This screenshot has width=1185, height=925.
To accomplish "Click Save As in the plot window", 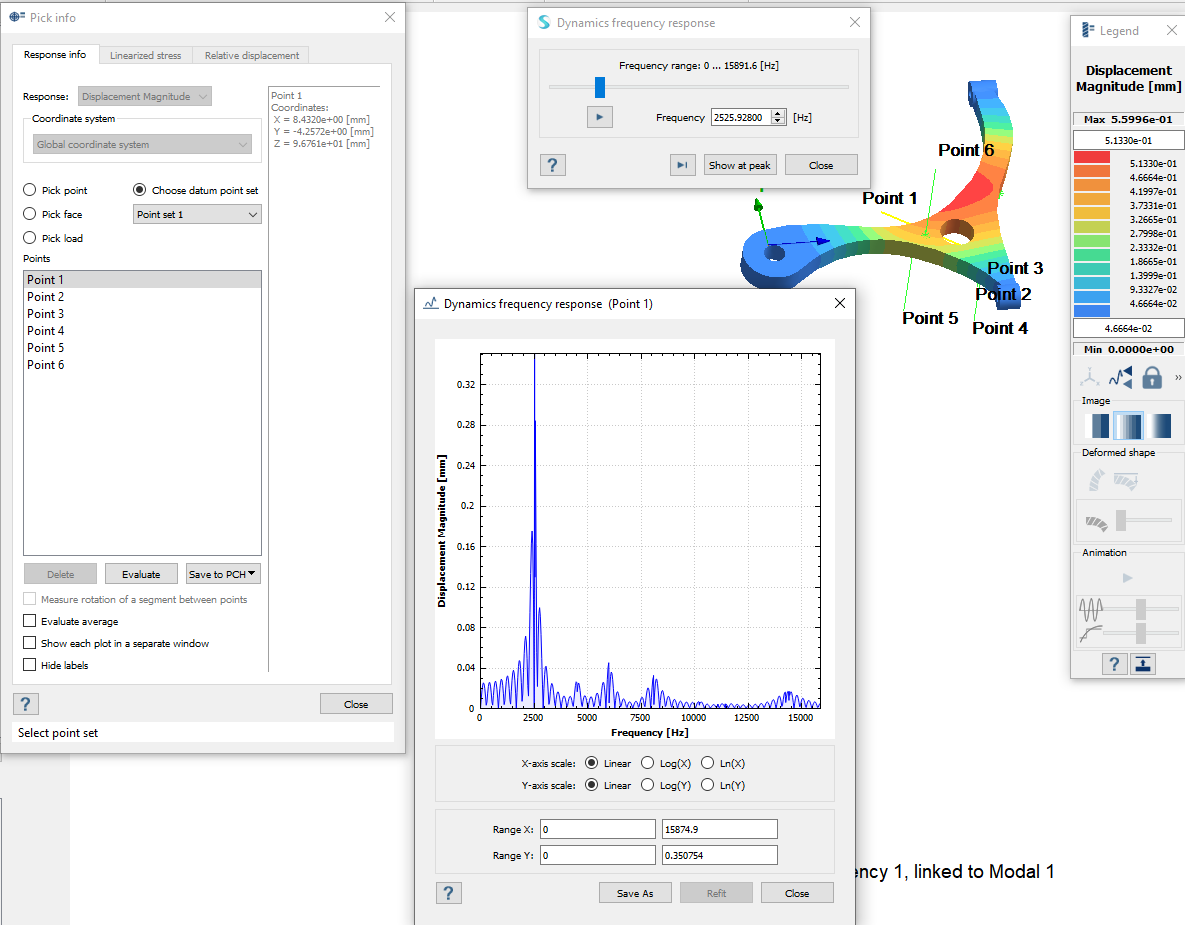I will 635,893.
